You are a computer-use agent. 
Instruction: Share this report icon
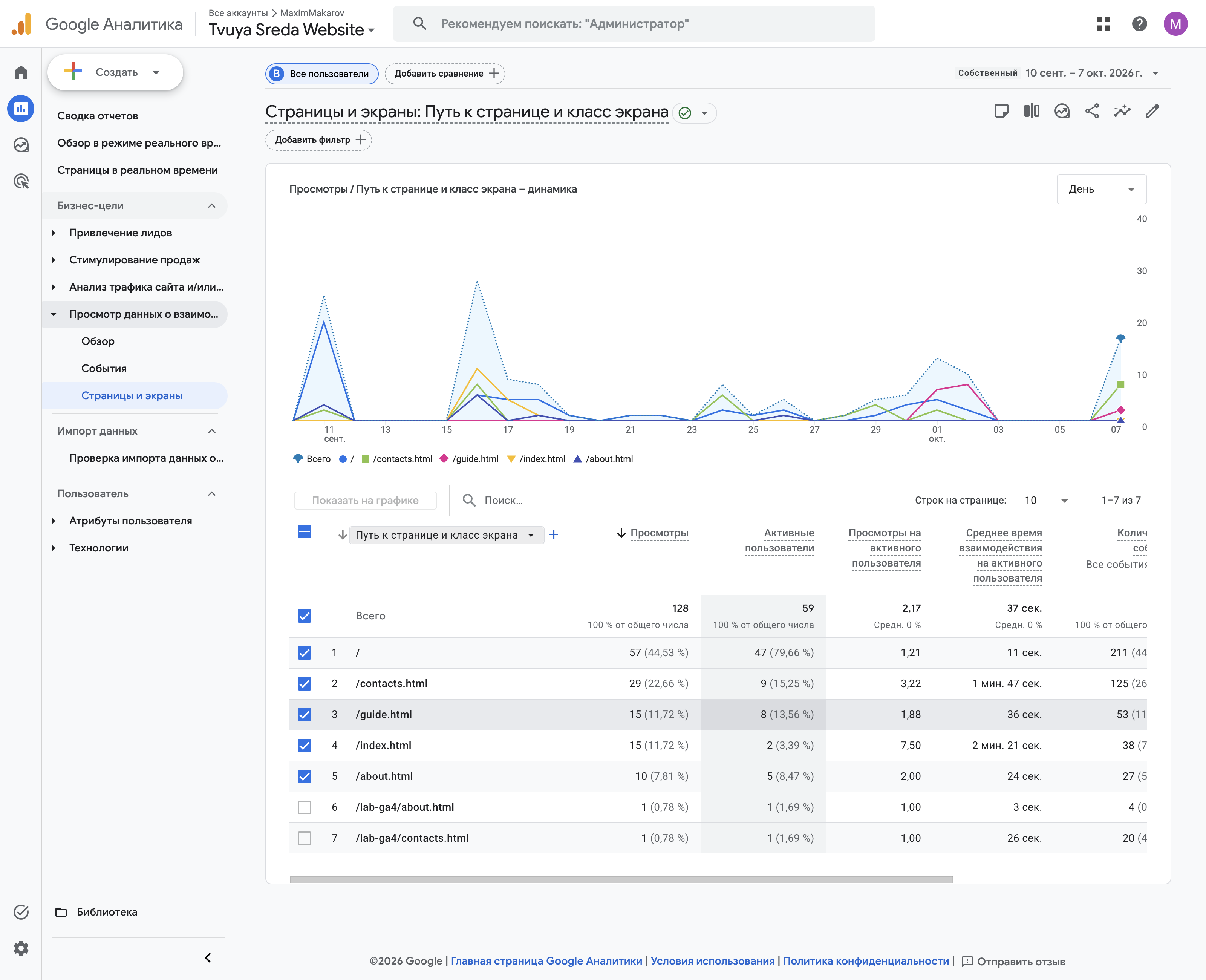[1092, 111]
